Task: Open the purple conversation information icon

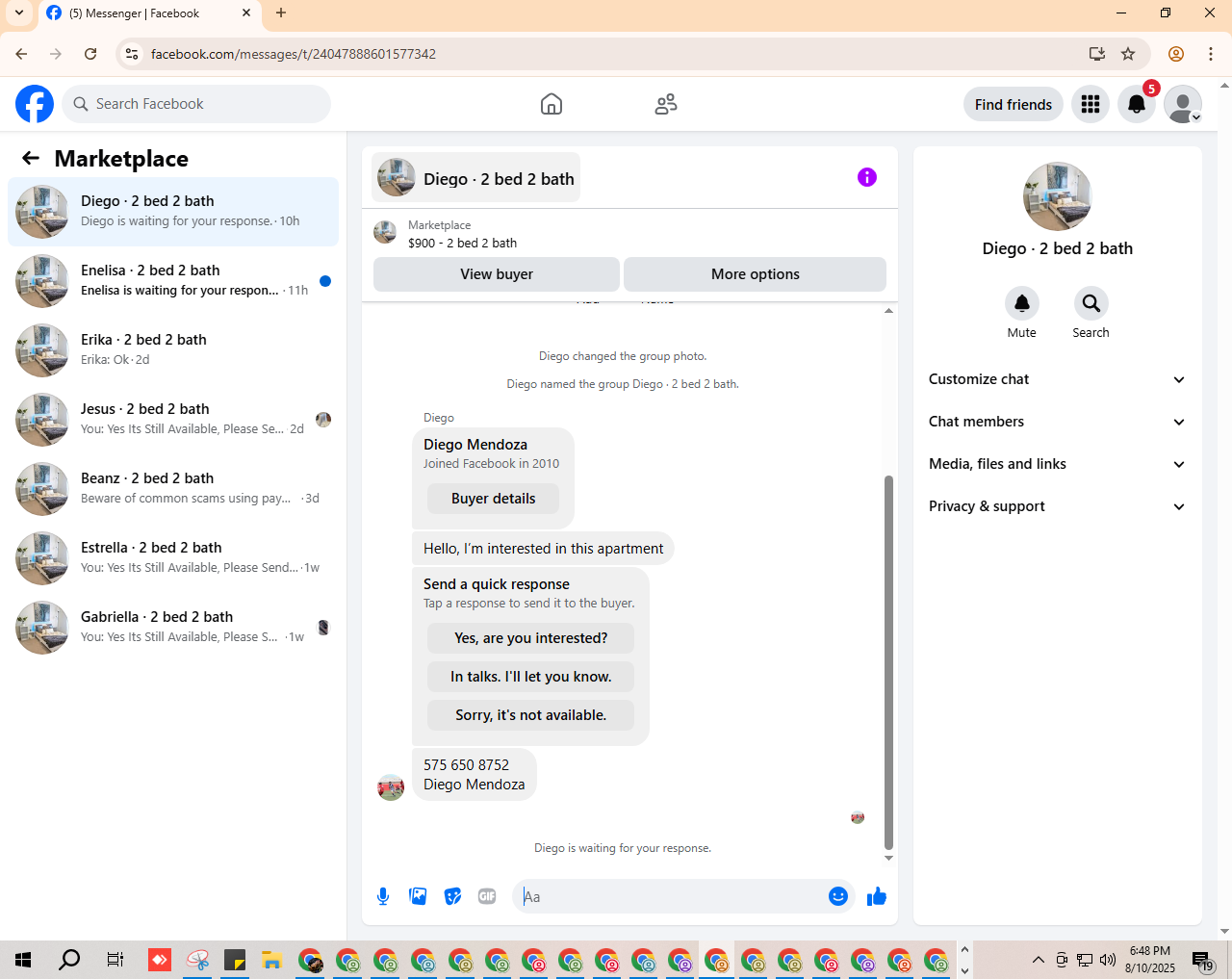Action: click(x=867, y=177)
